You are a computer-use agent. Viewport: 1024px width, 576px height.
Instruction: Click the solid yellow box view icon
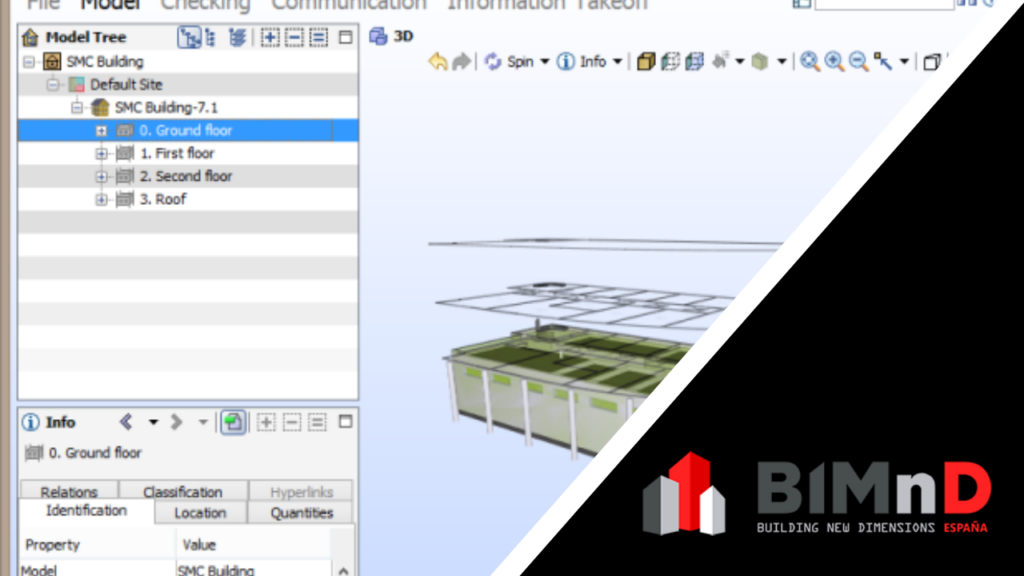646,62
